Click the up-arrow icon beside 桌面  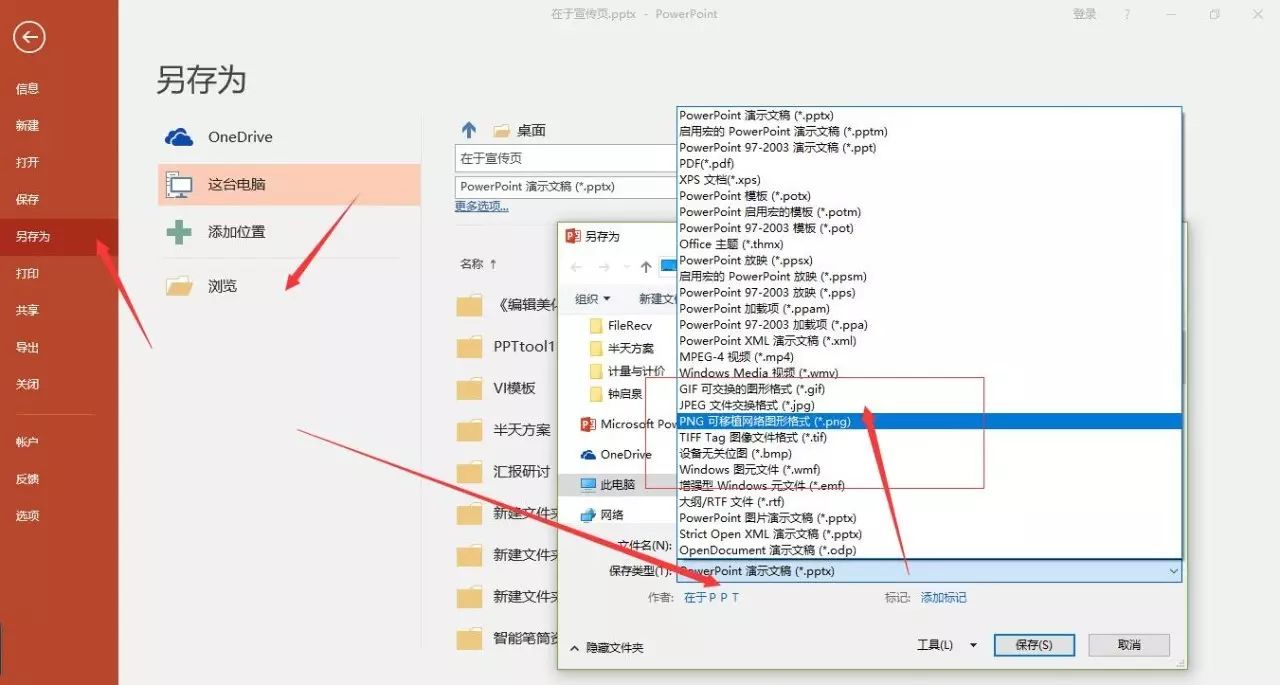(x=468, y=130)
